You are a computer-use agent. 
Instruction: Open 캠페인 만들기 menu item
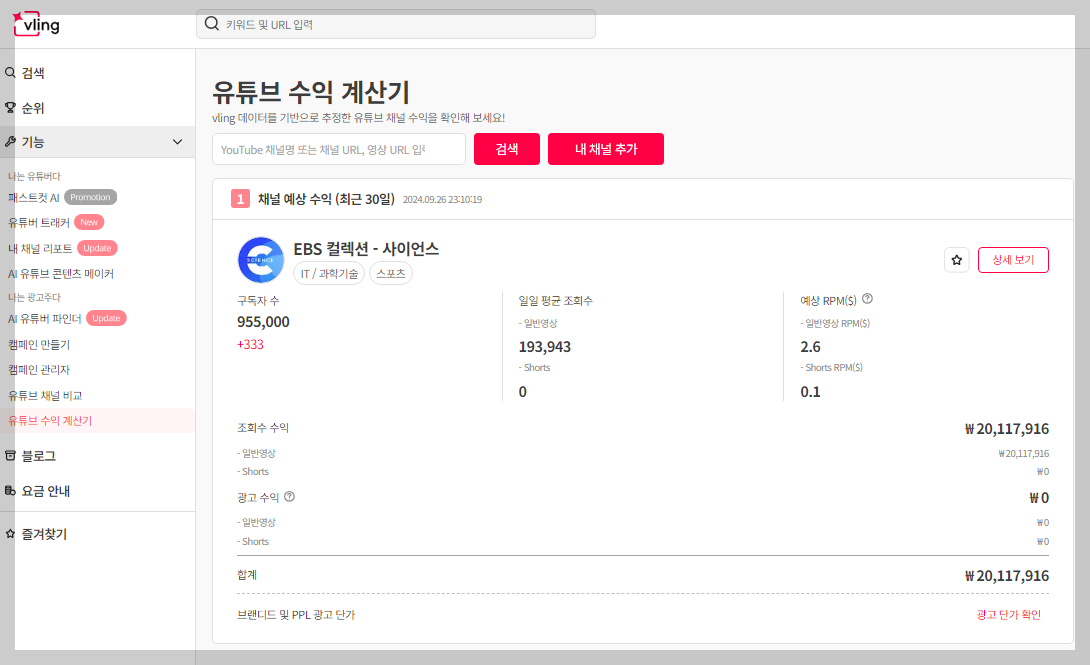pyautogui.click(x=39, y=345)
